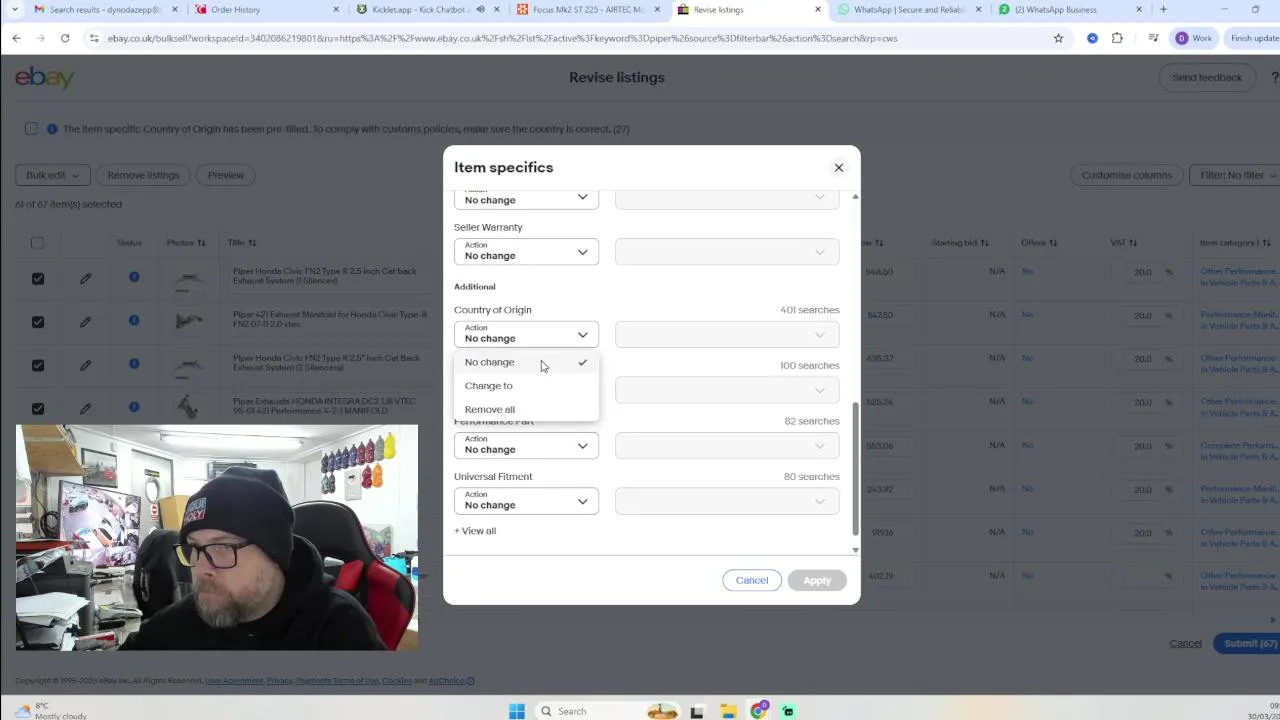The height and width of the screenshot is (720, 1280).
Task: Open photo thumbnail of Piper 421 Exhaust Manifold
Action: coord(187,322)
